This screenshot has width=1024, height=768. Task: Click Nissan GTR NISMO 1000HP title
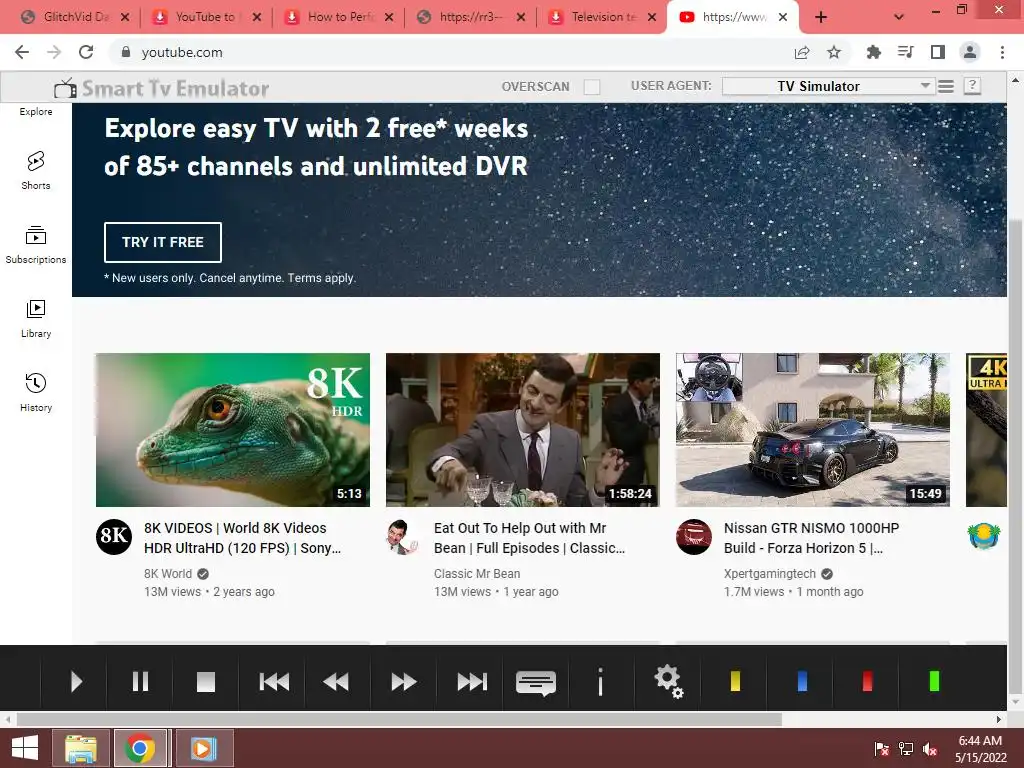pos(811,538)
